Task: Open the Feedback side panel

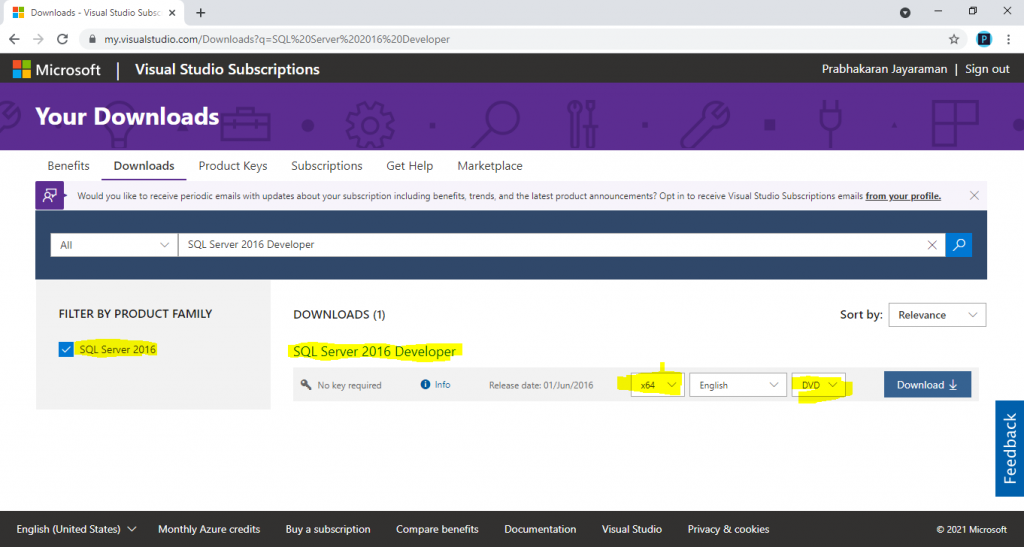Action: click(1010, 448)
